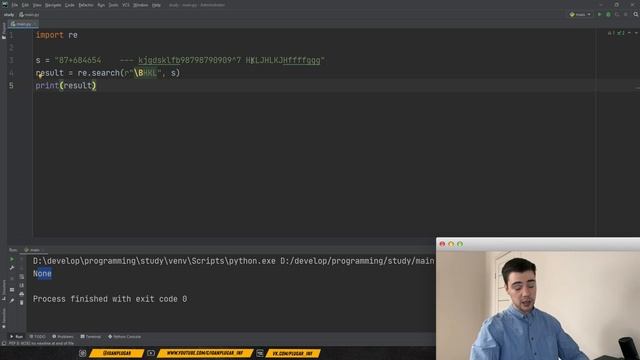Click line number 5 in the gutter
This screenshot has height=360, width=640.
11,86
